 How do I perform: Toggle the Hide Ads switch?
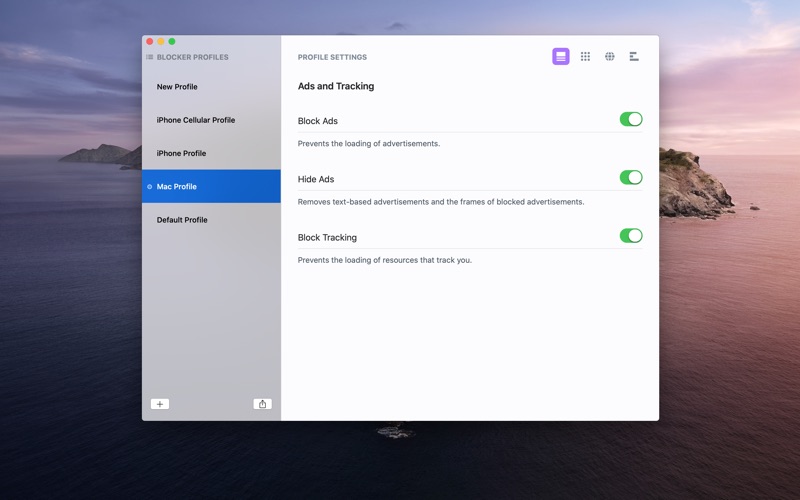click(631, 178)
